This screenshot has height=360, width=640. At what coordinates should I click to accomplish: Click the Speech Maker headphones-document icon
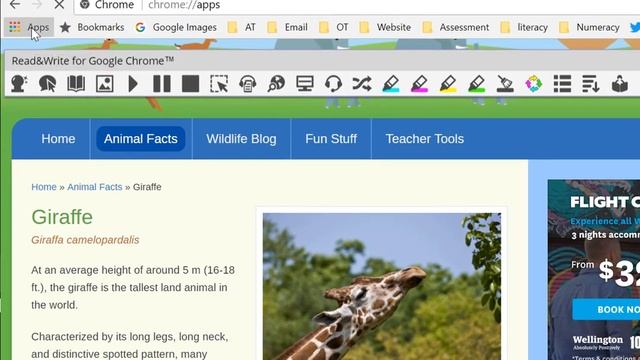click(247, 84)
